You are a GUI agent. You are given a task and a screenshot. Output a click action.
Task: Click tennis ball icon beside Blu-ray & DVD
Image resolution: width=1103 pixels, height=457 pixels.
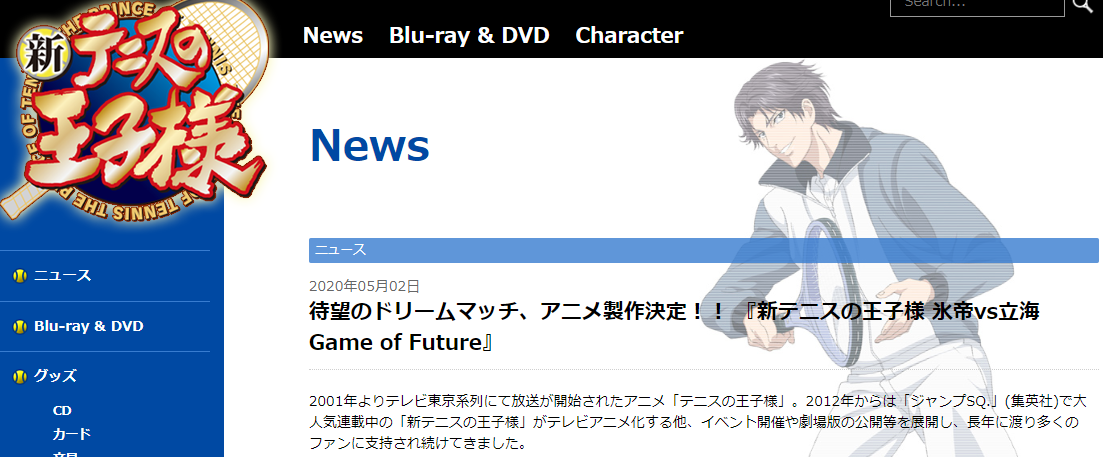(x=20, y=326)
